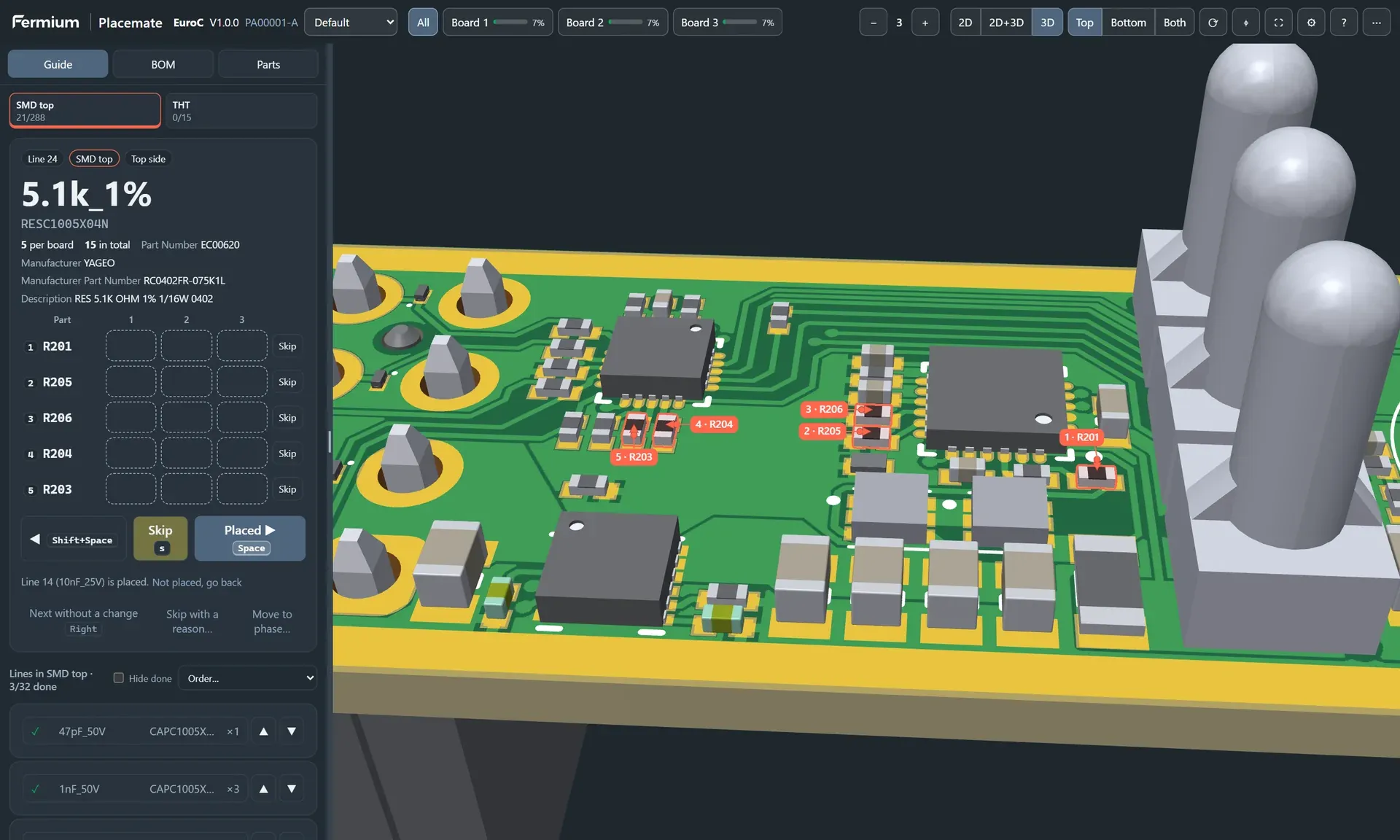Image resolution: width=1400 pixels, height=840 pixels.
Task: Move 47pF_50V line down
Action: pyautogui.click(x=292, y=731)
